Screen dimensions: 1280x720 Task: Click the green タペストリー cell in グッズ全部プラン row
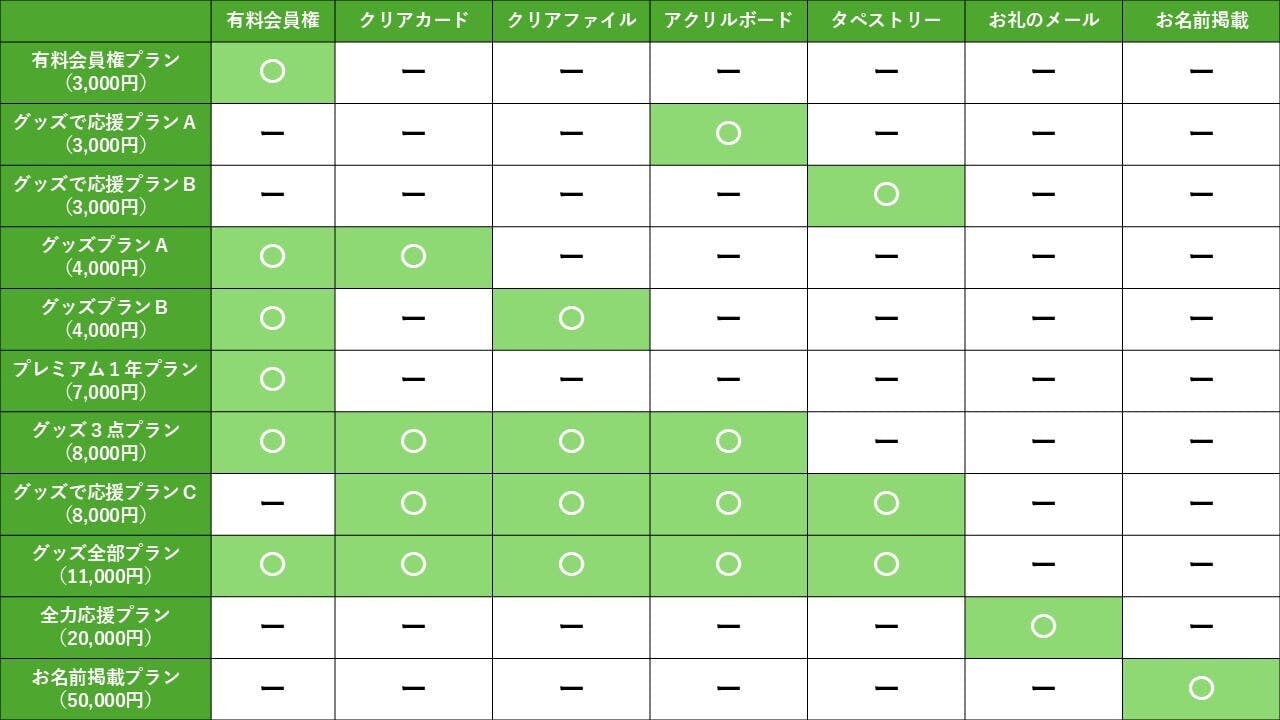coord(886,565)
